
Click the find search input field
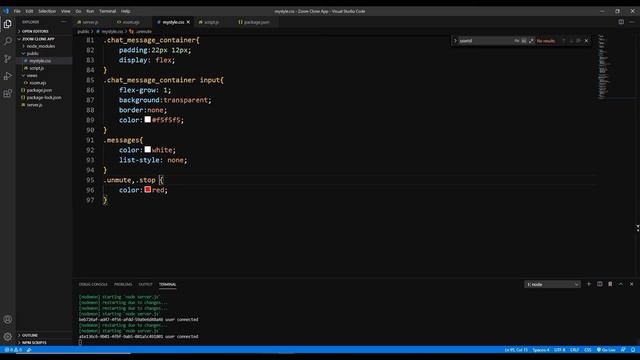[485, 41]
